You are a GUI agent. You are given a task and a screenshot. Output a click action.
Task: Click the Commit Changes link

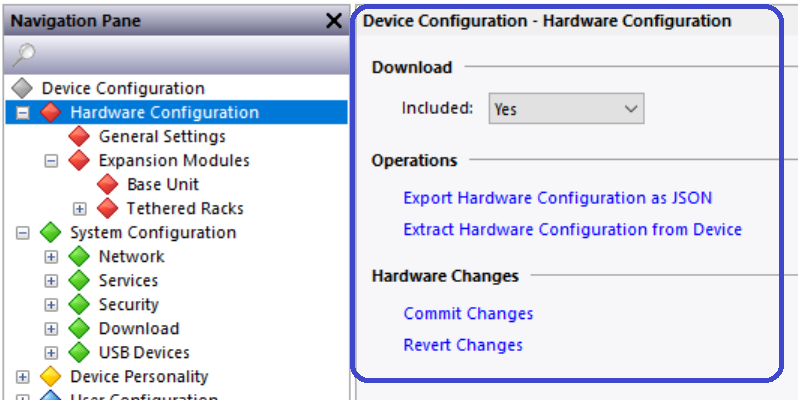point(468,314)
